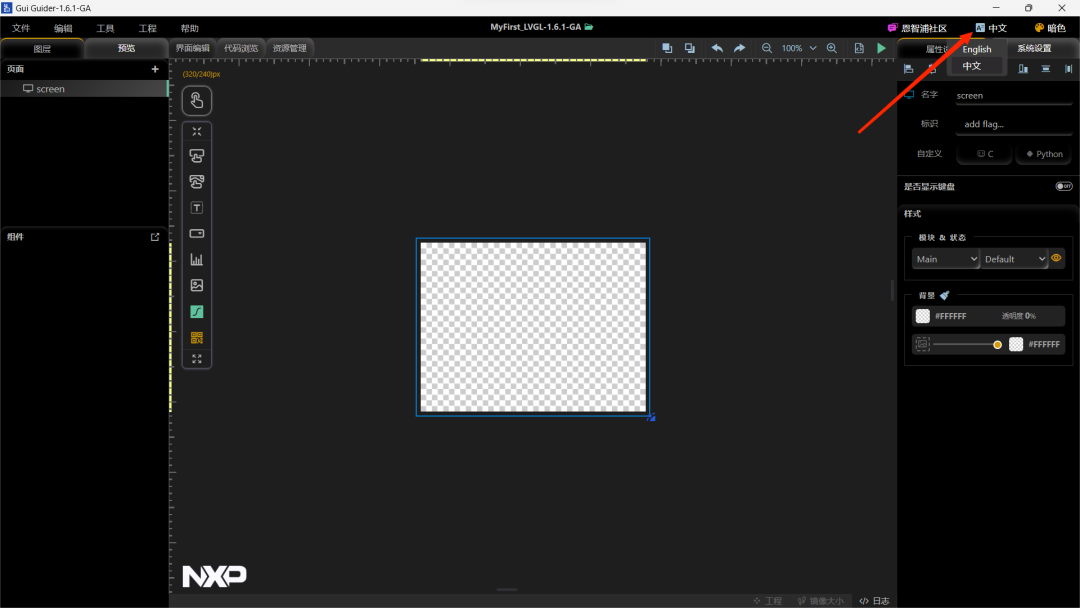1080x608 pixels.
Task: Open the green curve/animation widgets icon
Action: [196, 311]
